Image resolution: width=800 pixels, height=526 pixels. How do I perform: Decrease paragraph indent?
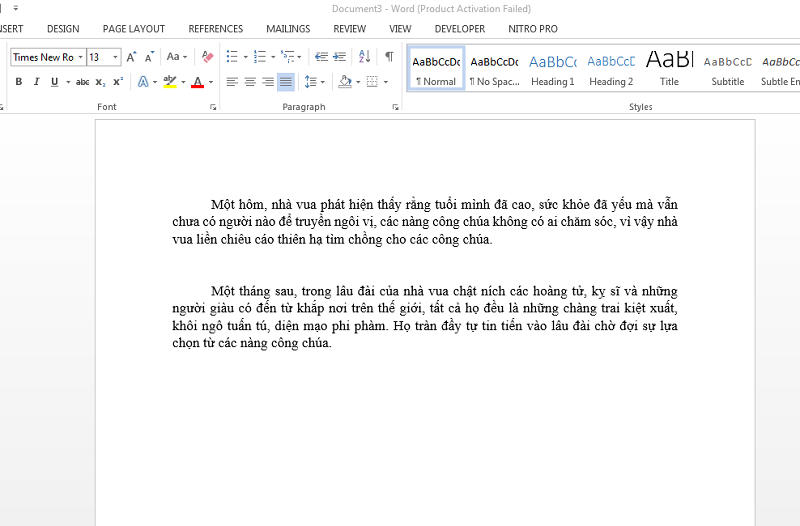coord(321,57)
